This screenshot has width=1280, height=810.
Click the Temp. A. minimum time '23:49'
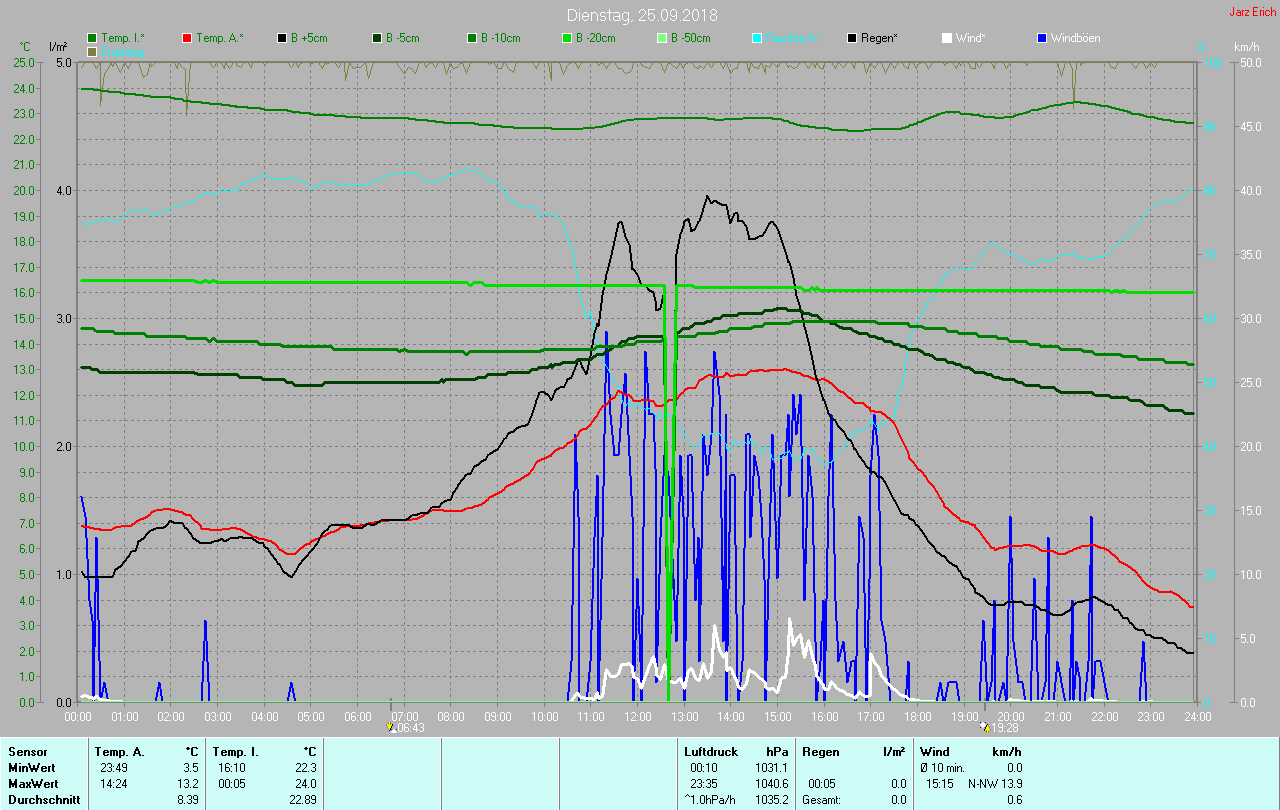coord(113,767)
